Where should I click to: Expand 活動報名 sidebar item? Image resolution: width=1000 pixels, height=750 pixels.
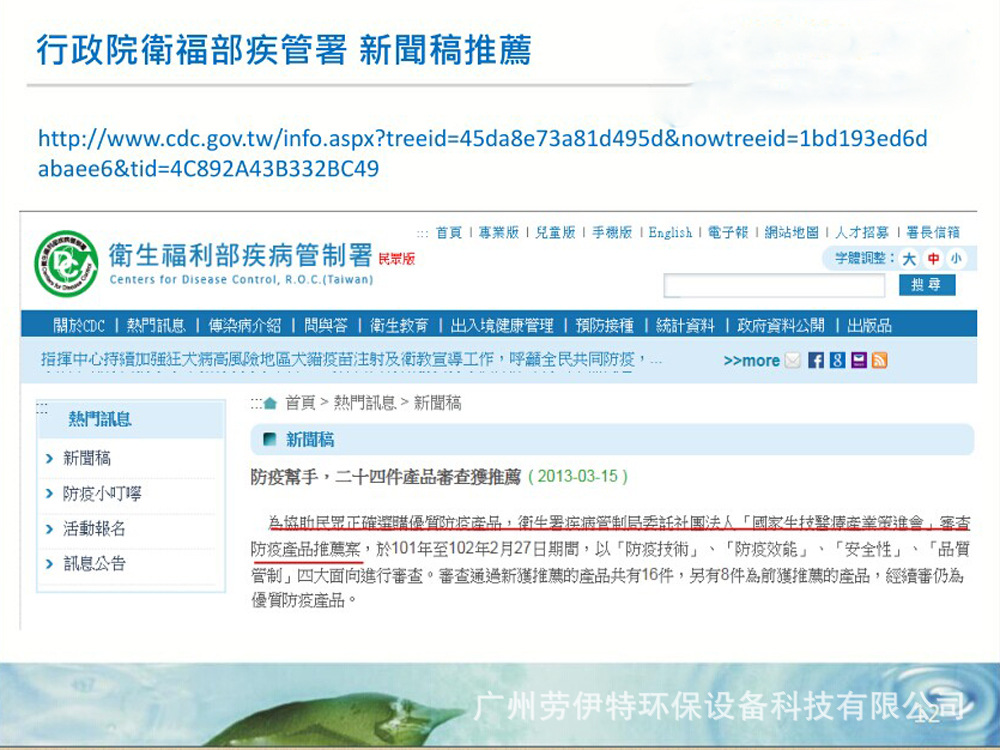[94, 528]
